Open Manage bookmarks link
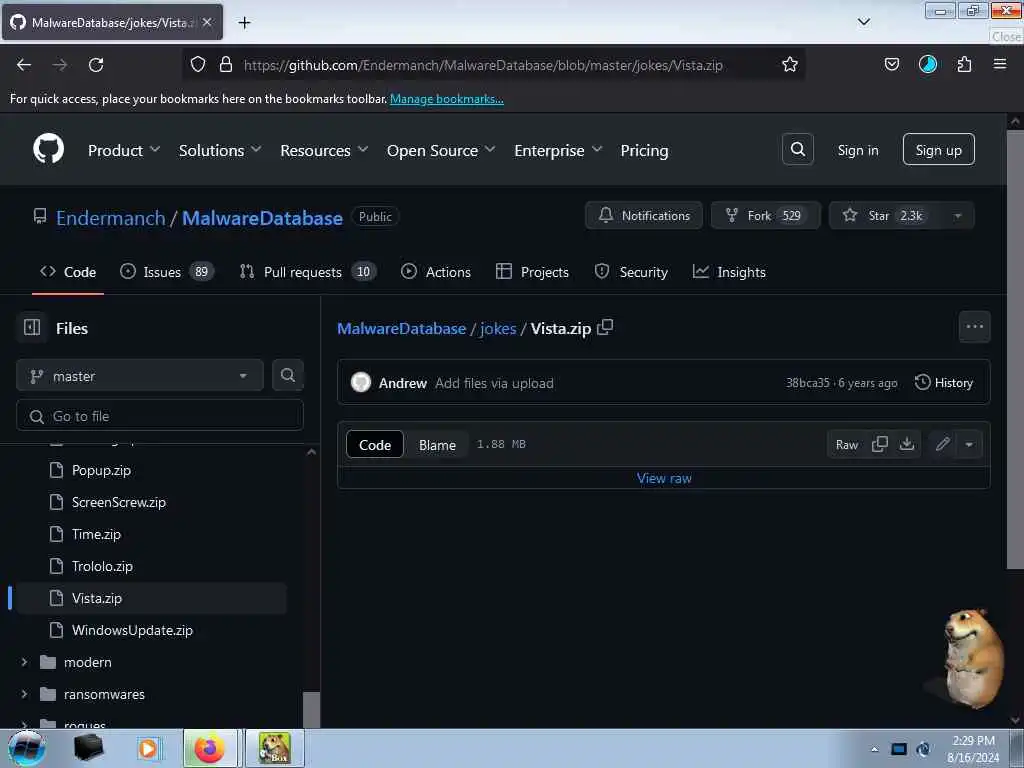The image size is (1024, 768). (x=447, y=99)
